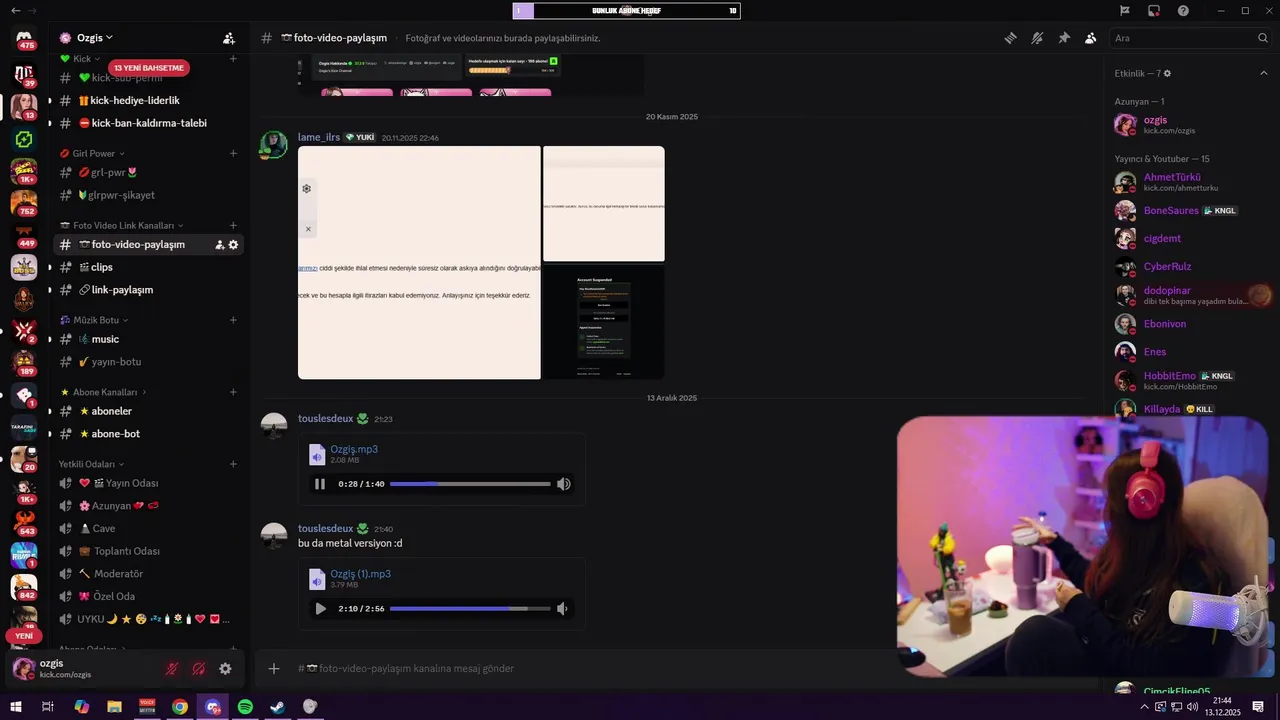1280x720 pixels.
Task: Open member BoneSaures profile
Action: [x=1190, y=211]
